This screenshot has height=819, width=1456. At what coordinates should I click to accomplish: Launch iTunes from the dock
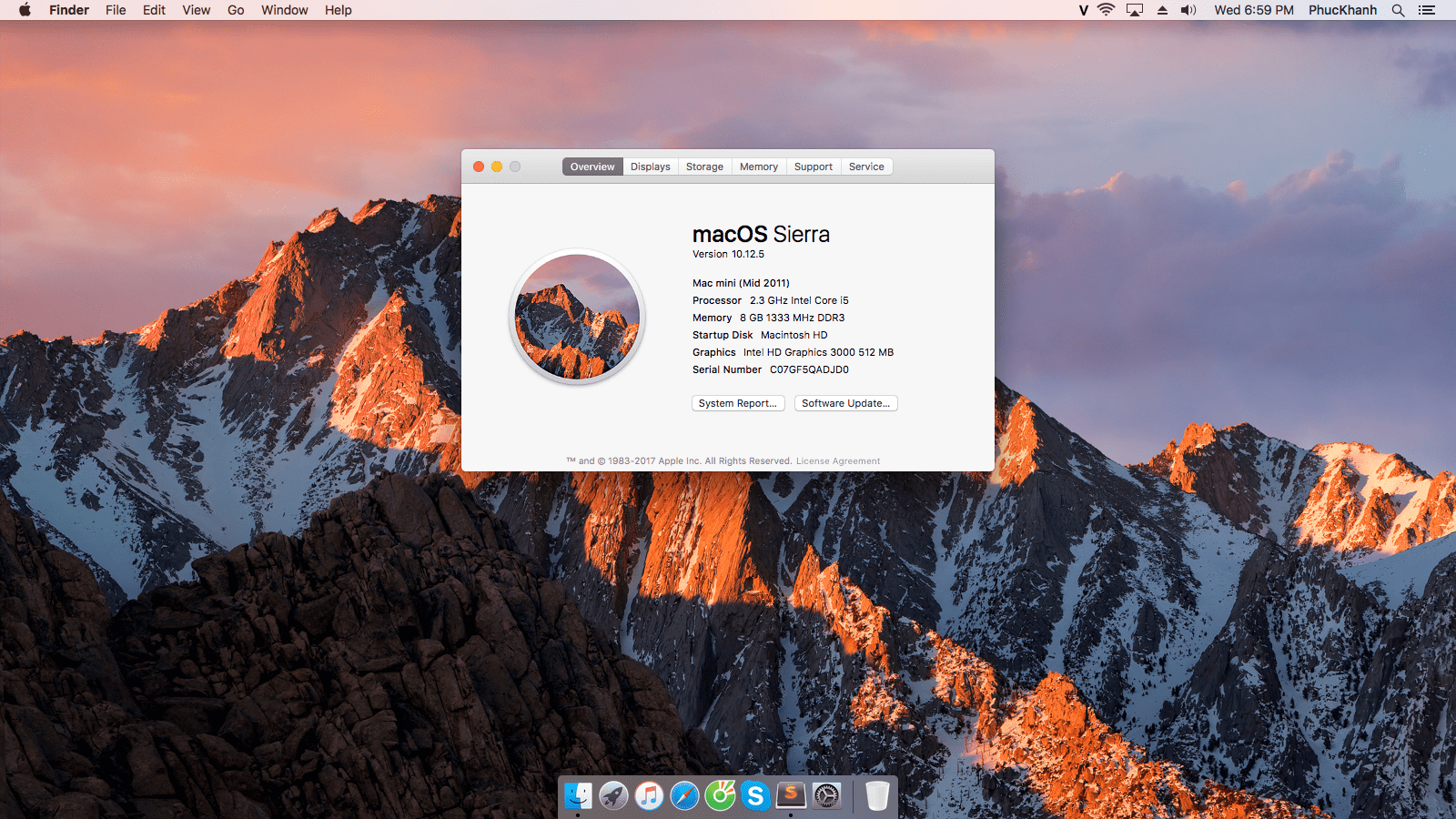(649, 796)
